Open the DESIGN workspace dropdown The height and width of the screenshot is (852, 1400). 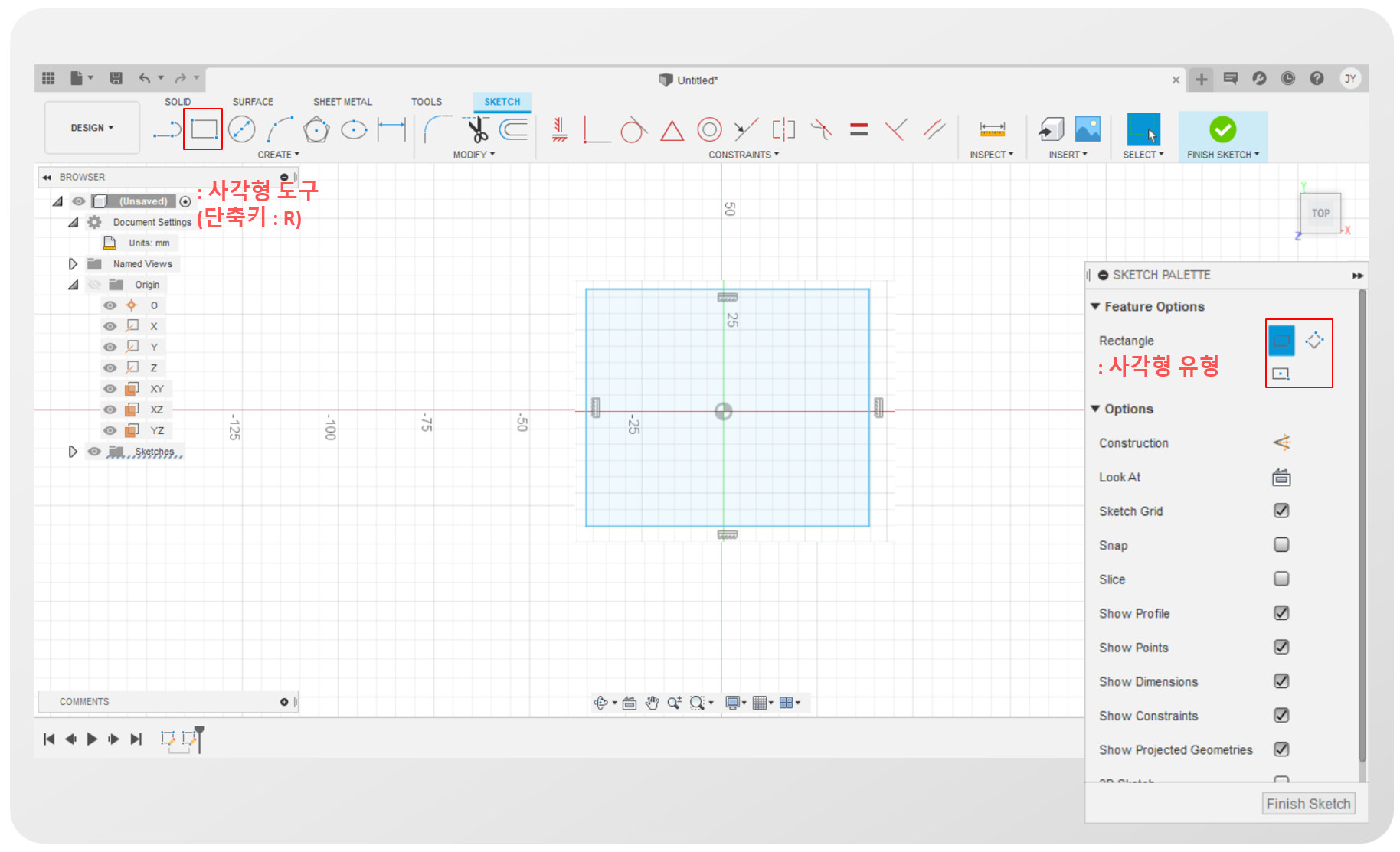coord(92,128)
